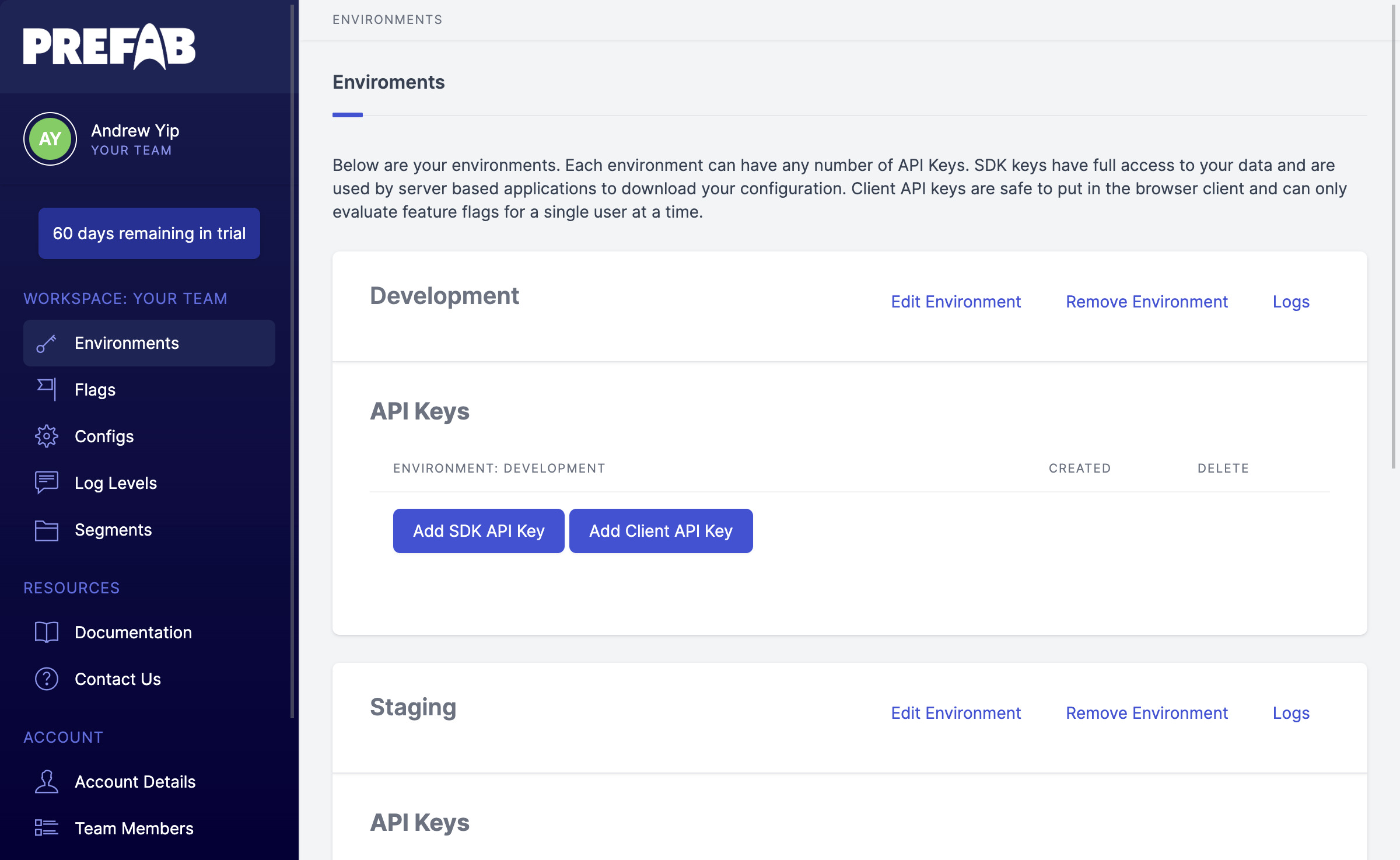Click the Log Levels icon in sidebar
Screen dimensions: 1400x860
point(46,482)
